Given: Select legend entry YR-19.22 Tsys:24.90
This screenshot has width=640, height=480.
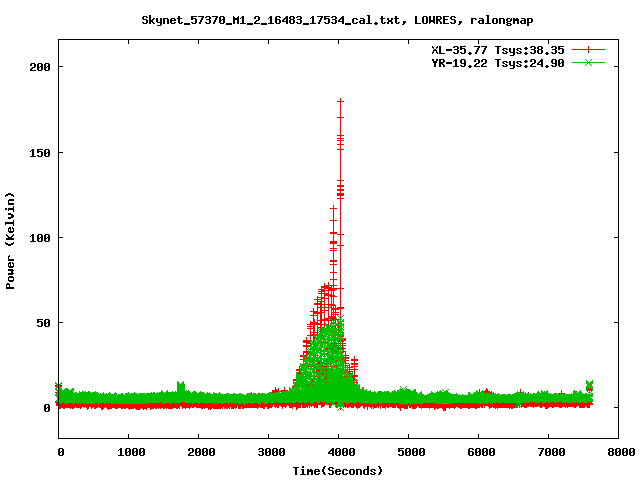Looking at the screenshot, I should 498,63.
